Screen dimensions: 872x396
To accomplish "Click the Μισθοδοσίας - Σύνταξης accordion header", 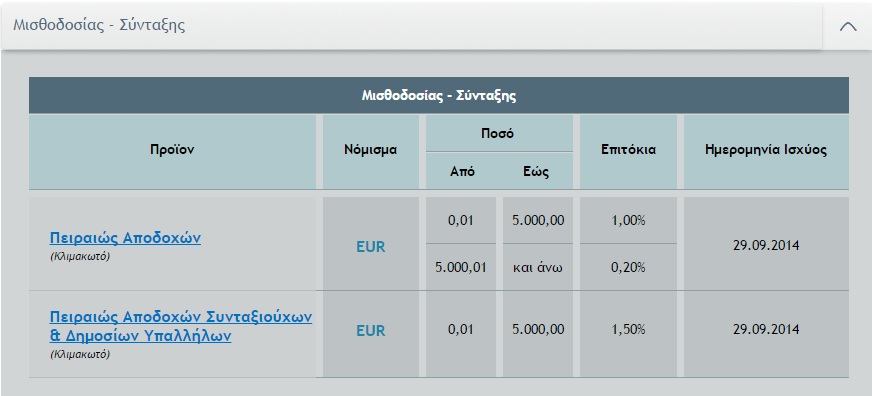I will 412,26.
